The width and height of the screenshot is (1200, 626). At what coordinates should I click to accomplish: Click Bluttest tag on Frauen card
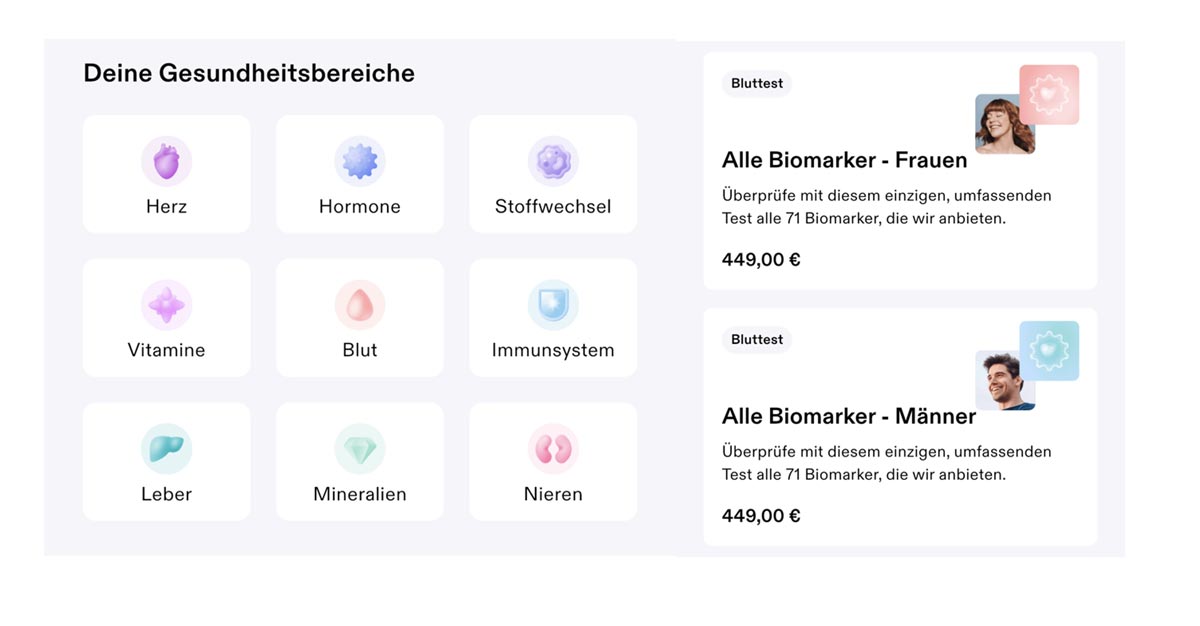[757, 84]
